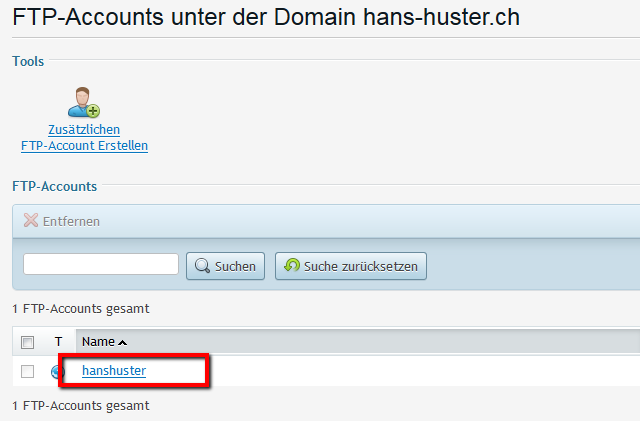Viewport: 640px width, 421px height.
Task: Tick the checkbox for hanshuster row
Action: pos(28,371)
